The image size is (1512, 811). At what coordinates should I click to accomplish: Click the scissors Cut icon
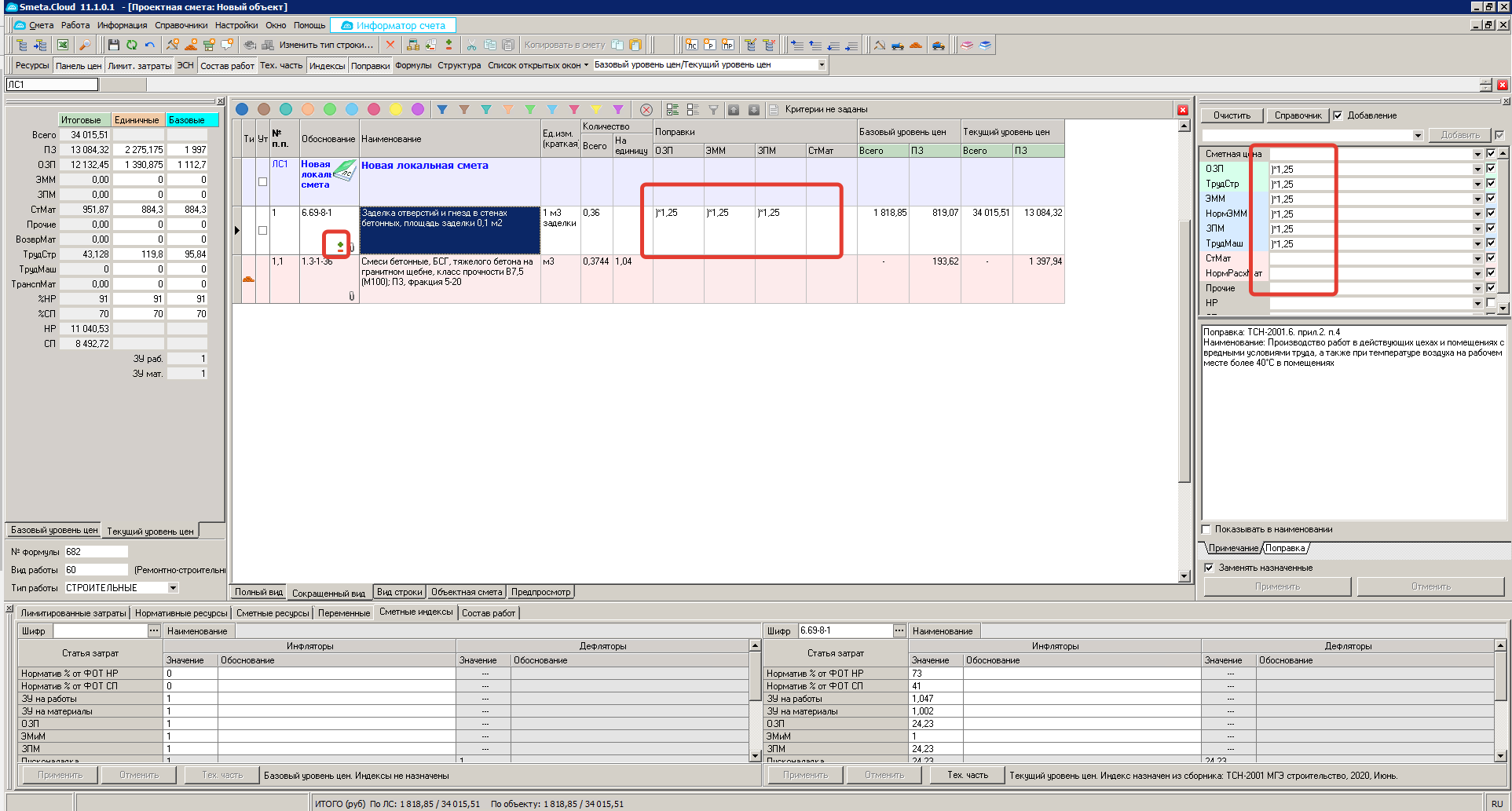click(x=471, y=45)
